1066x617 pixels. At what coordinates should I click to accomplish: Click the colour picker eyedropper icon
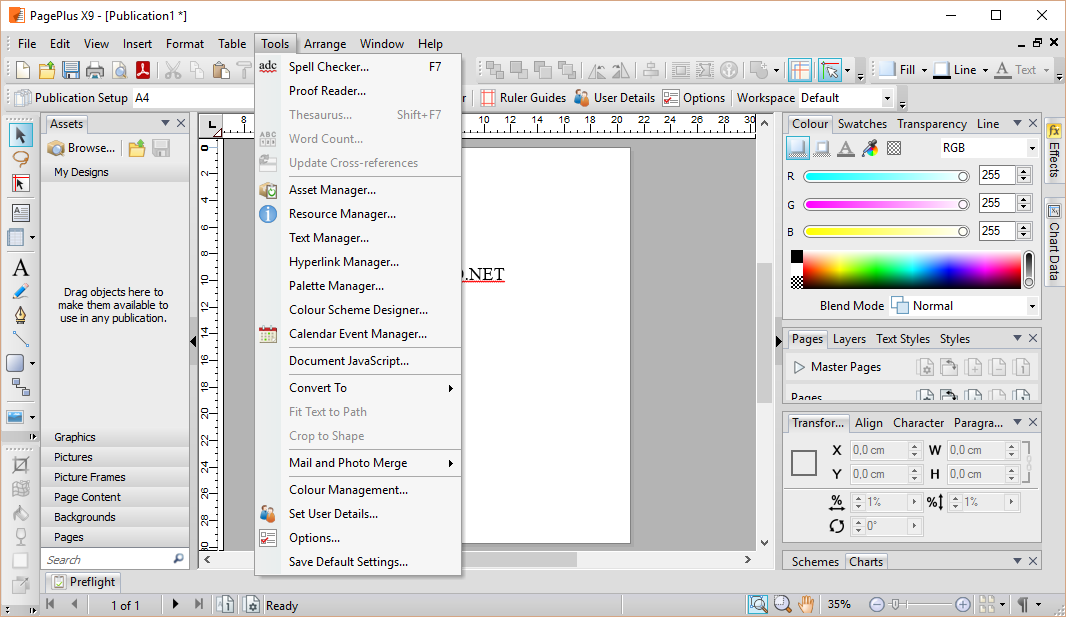point(870,148)
